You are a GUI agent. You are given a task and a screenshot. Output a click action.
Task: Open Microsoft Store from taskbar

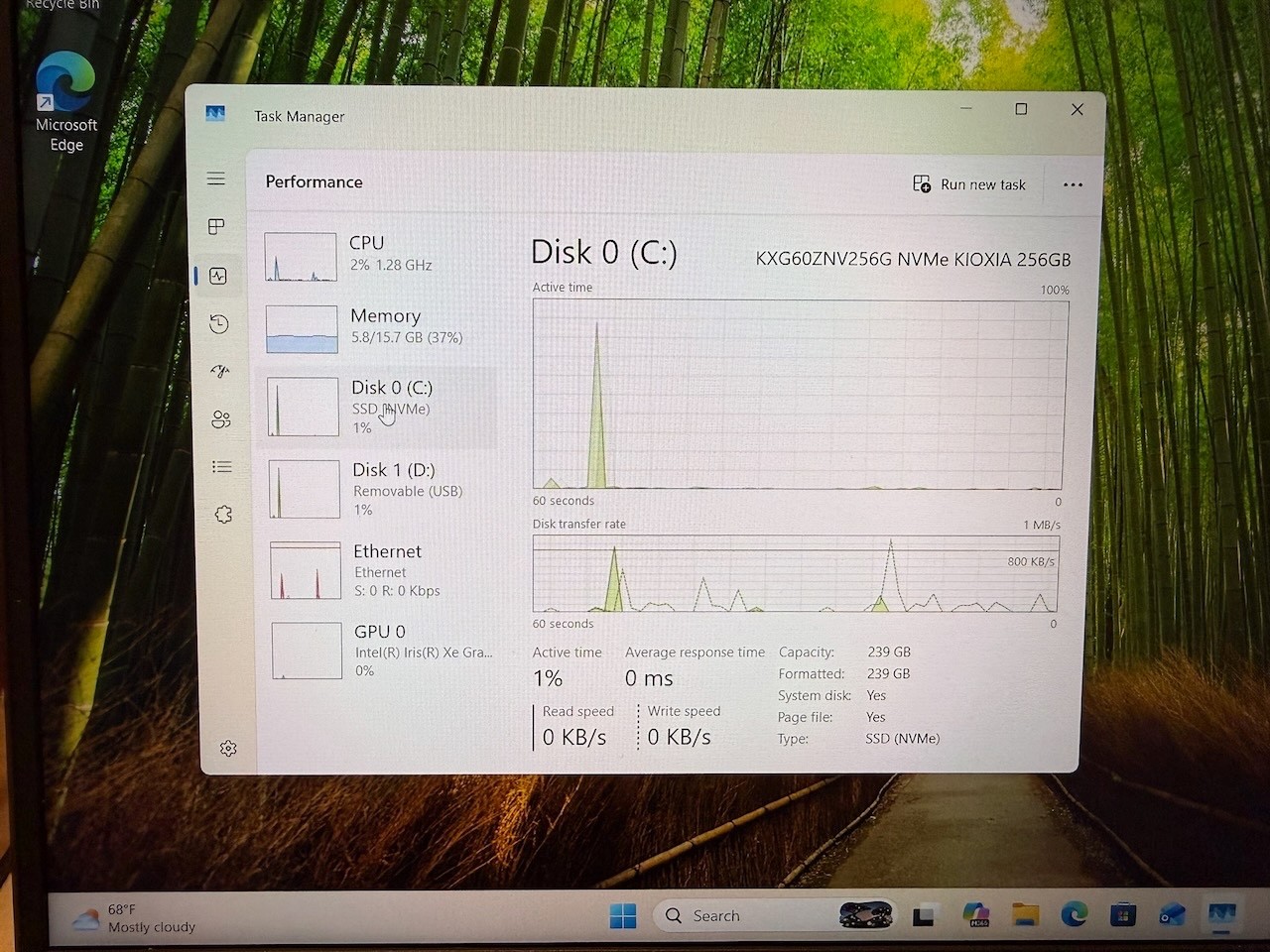(x=1123, y=913)
